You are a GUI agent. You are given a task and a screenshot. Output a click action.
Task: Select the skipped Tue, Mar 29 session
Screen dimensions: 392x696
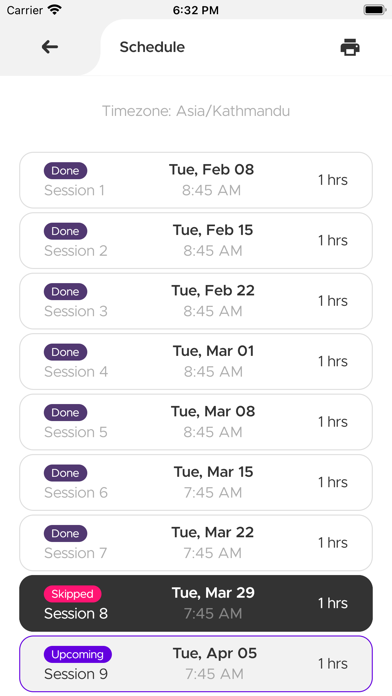pos(196,603)
